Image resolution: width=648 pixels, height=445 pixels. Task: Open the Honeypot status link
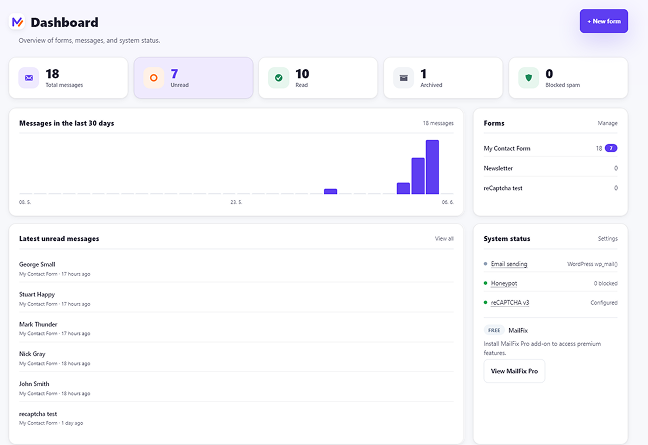pyautogui.click(x=504, y=283)
